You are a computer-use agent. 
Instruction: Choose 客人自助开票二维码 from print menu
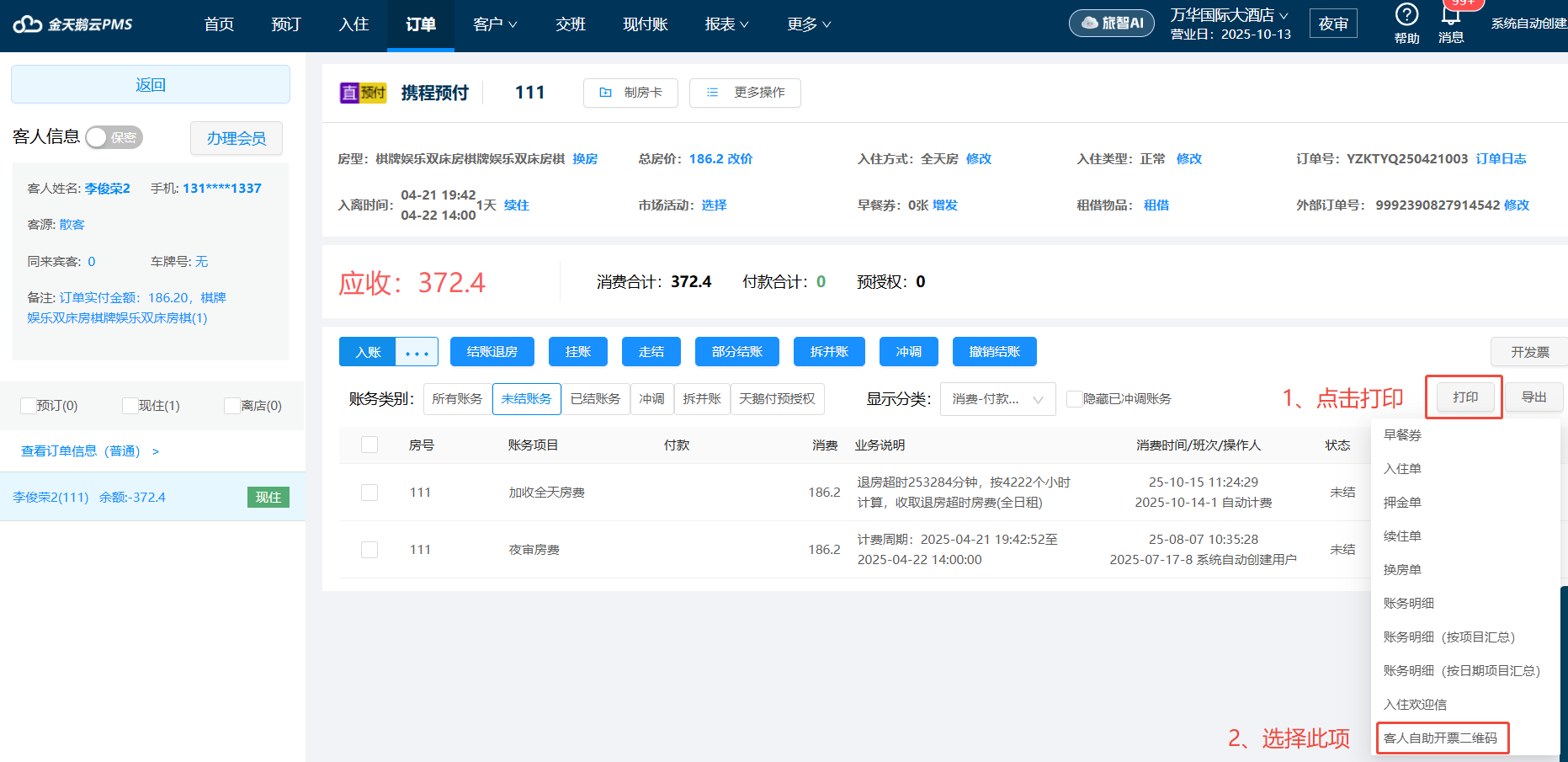[x=1441, y=738]
